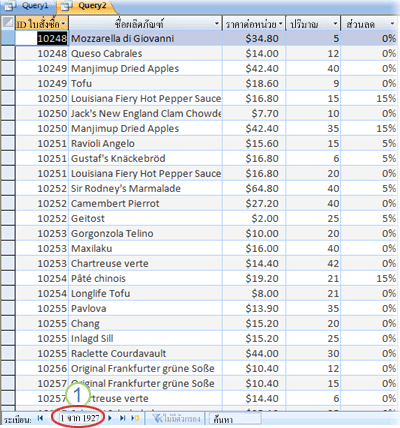Image resolution: width=400 pixels, height=428 pixels.
Task: Click Jack's New England Clam Chowder cell
Action: click(145, 113)
